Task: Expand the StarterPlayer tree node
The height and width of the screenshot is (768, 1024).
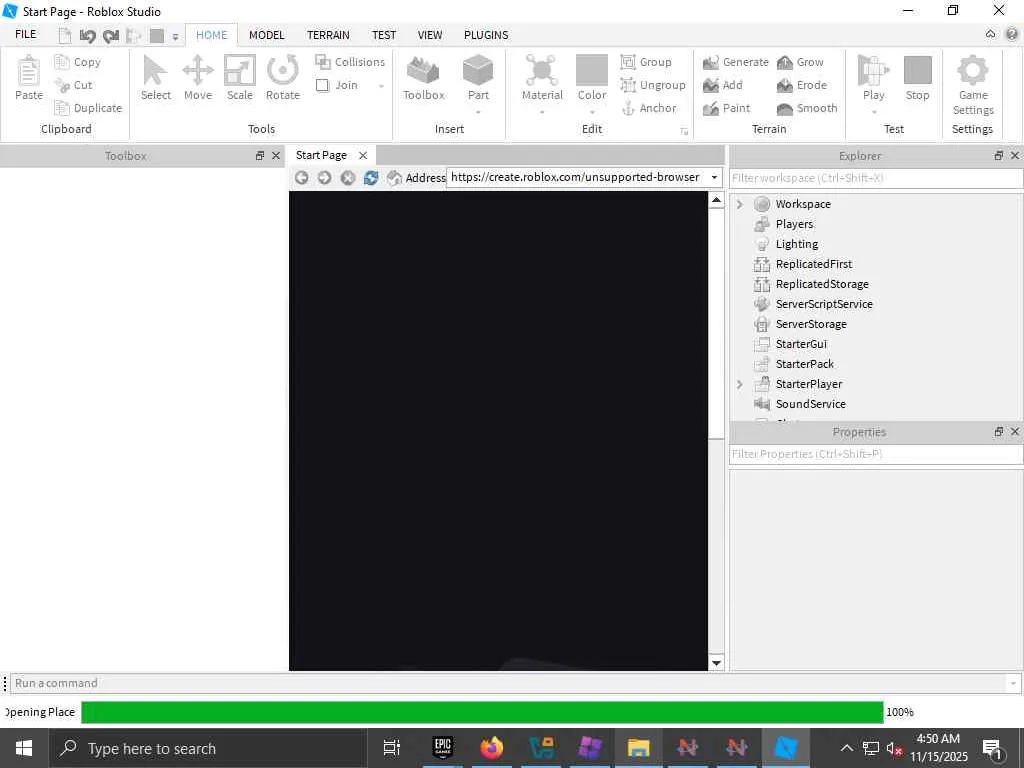Action: pos(740,385)
